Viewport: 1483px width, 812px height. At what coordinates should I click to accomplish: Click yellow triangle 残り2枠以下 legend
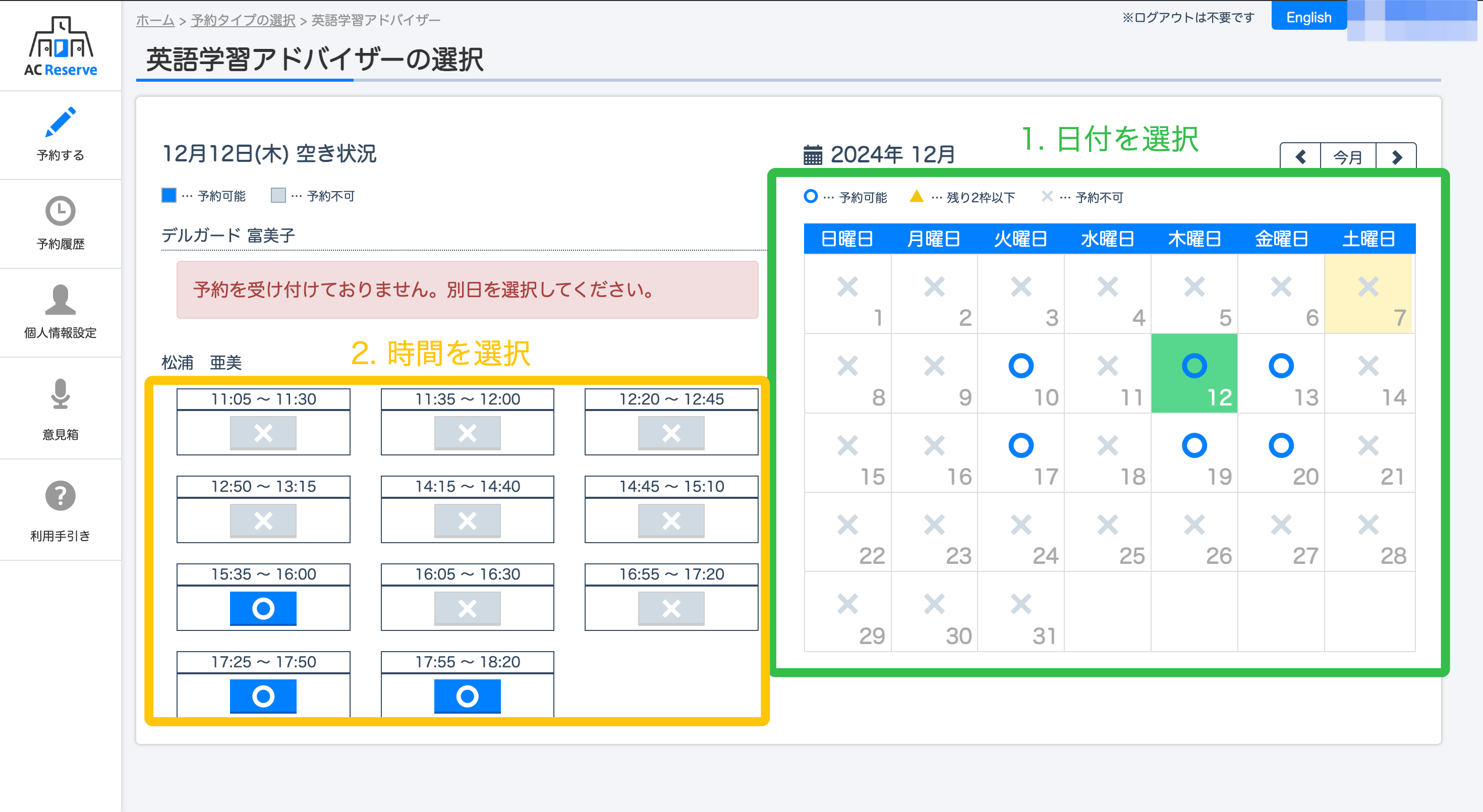point(916,196)
